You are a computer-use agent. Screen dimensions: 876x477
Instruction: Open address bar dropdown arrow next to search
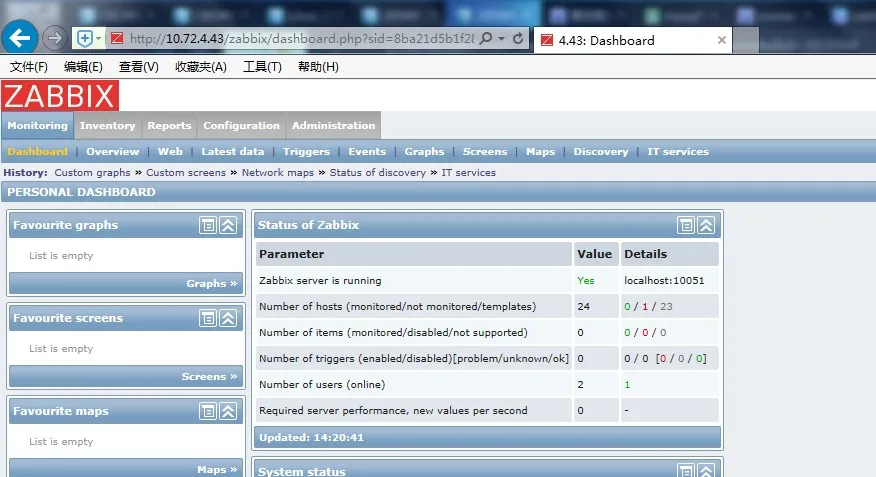pyautogui.click(x=501, y=39)
